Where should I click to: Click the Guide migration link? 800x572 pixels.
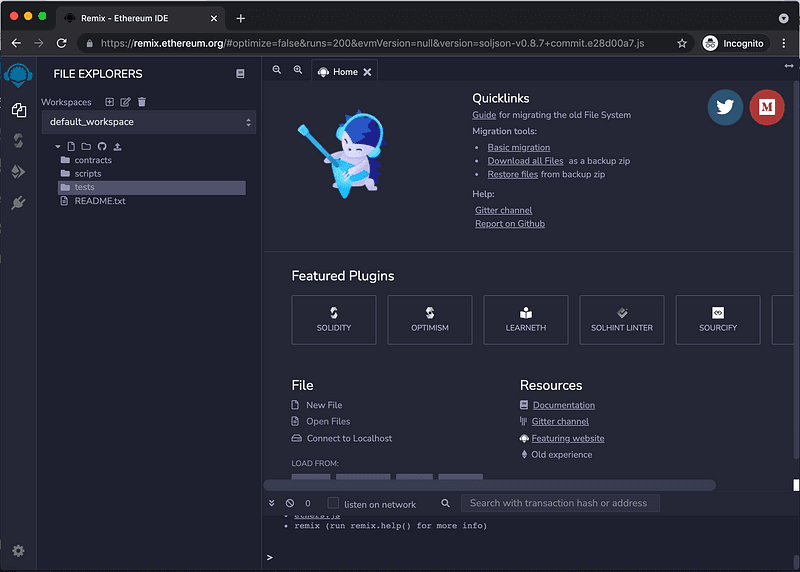(484, 115)
